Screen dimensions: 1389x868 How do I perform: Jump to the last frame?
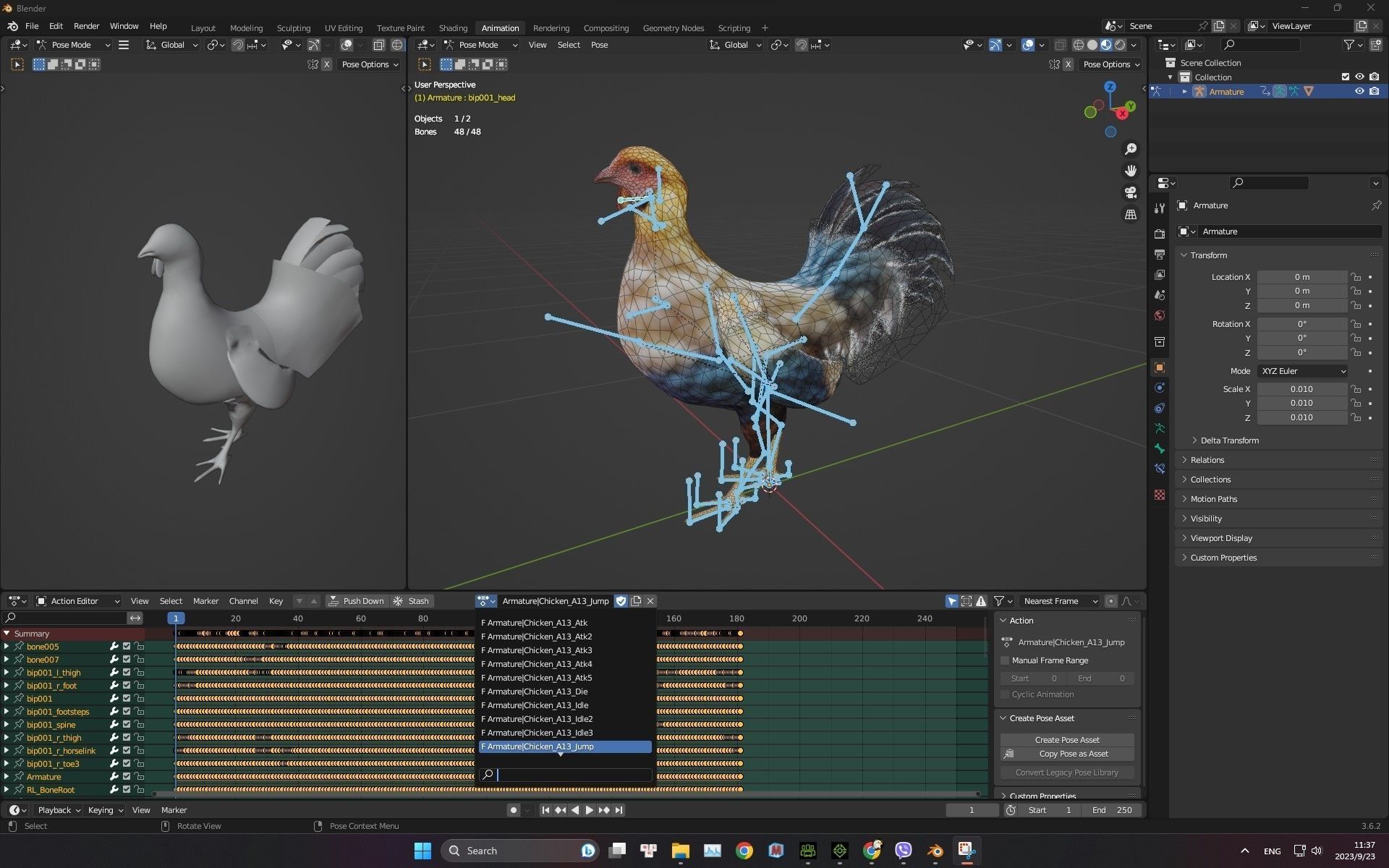click(x=619, y=810)
